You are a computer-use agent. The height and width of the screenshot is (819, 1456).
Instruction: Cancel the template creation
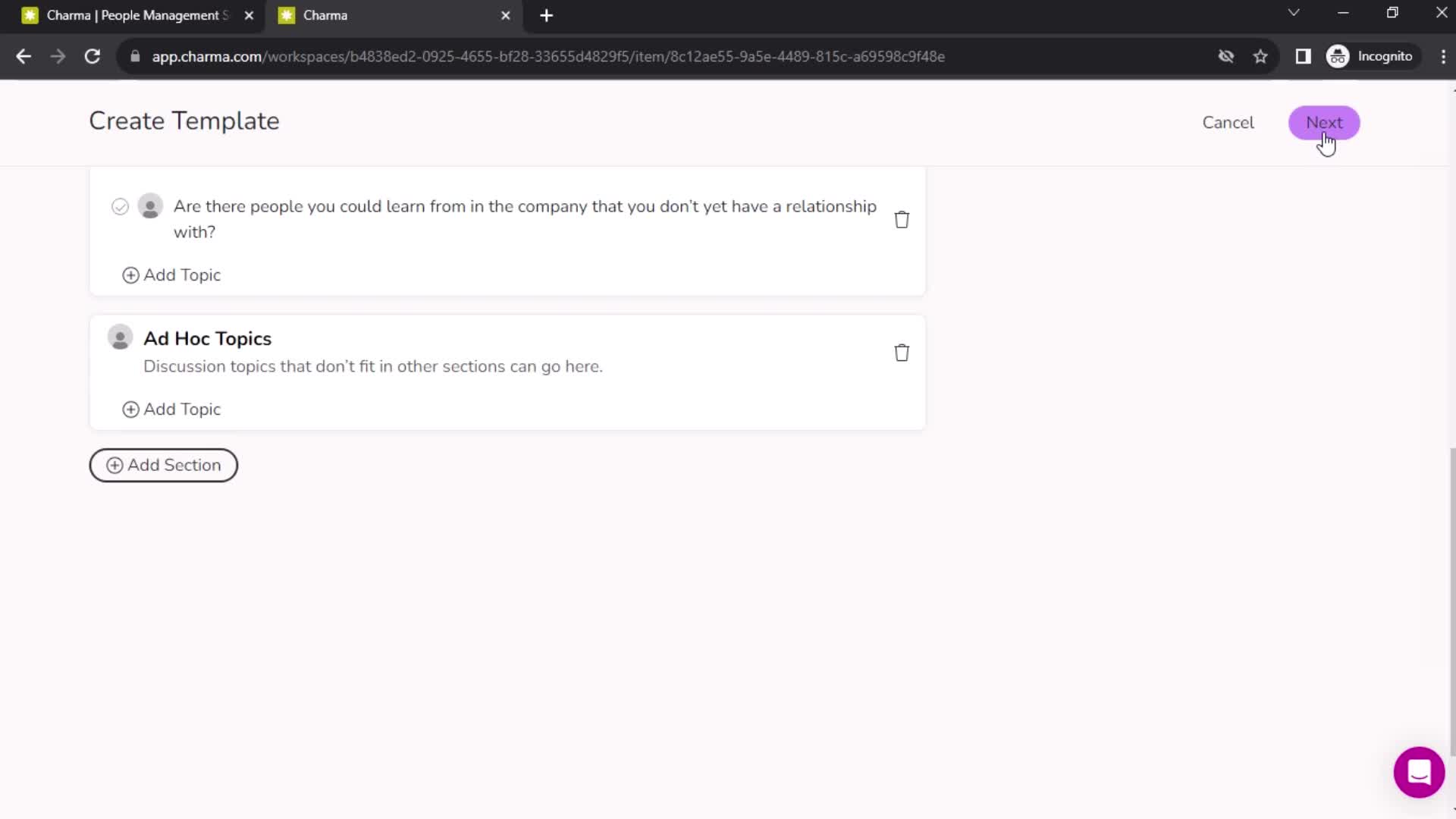point(1228,123)
